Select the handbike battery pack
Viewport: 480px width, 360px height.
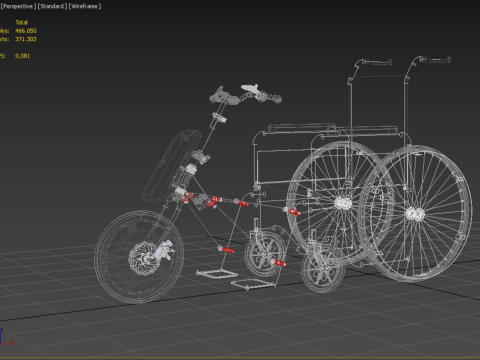(x=172, y=166)
